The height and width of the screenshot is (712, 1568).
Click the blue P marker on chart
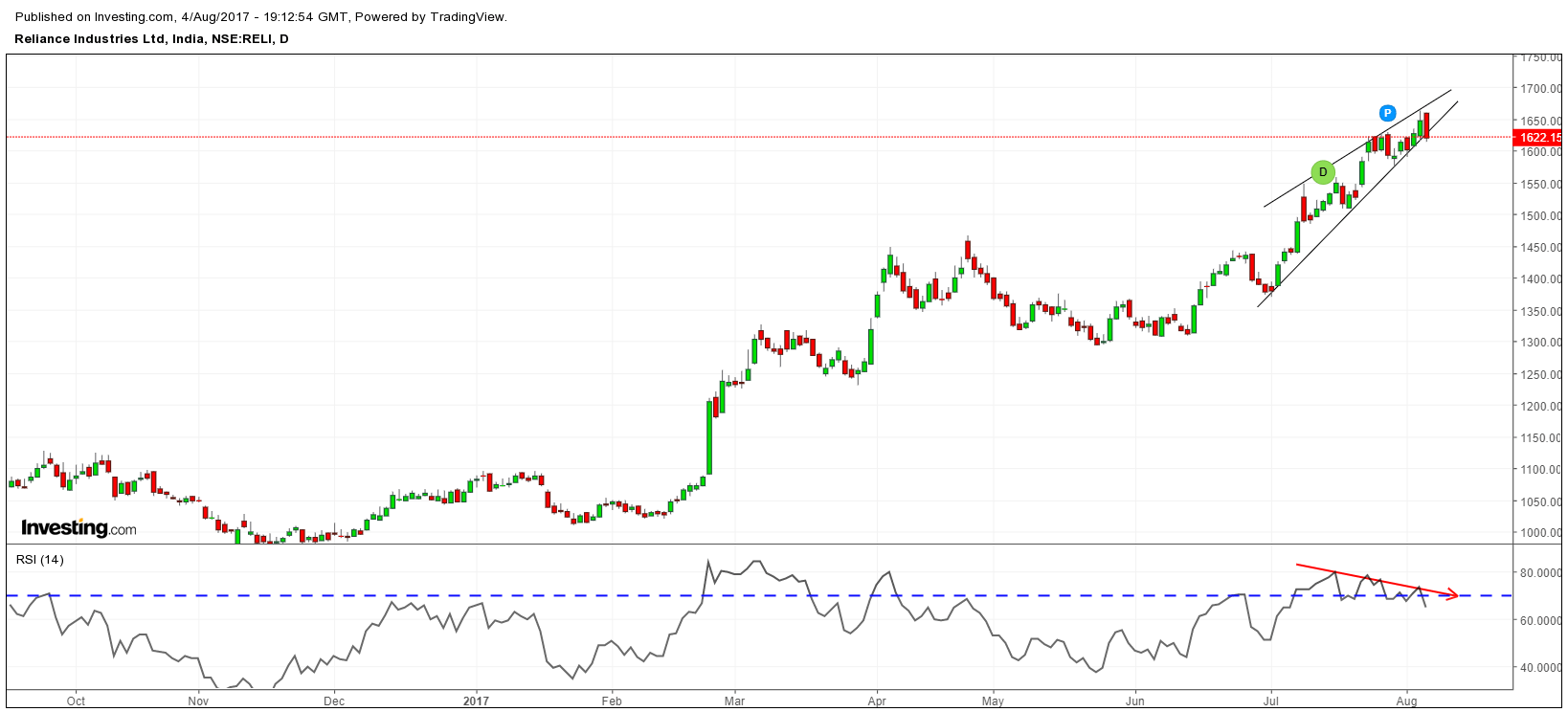coord(1387,113)
